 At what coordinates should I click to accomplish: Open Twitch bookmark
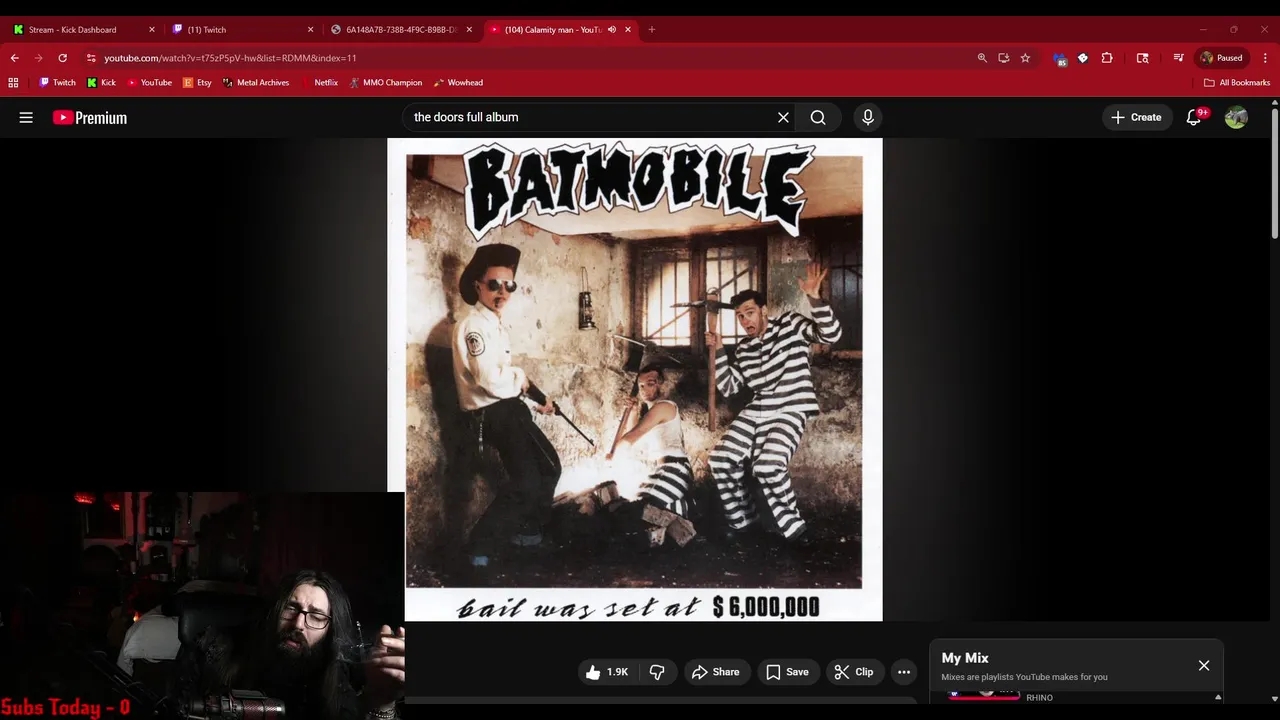pos(57,83)
